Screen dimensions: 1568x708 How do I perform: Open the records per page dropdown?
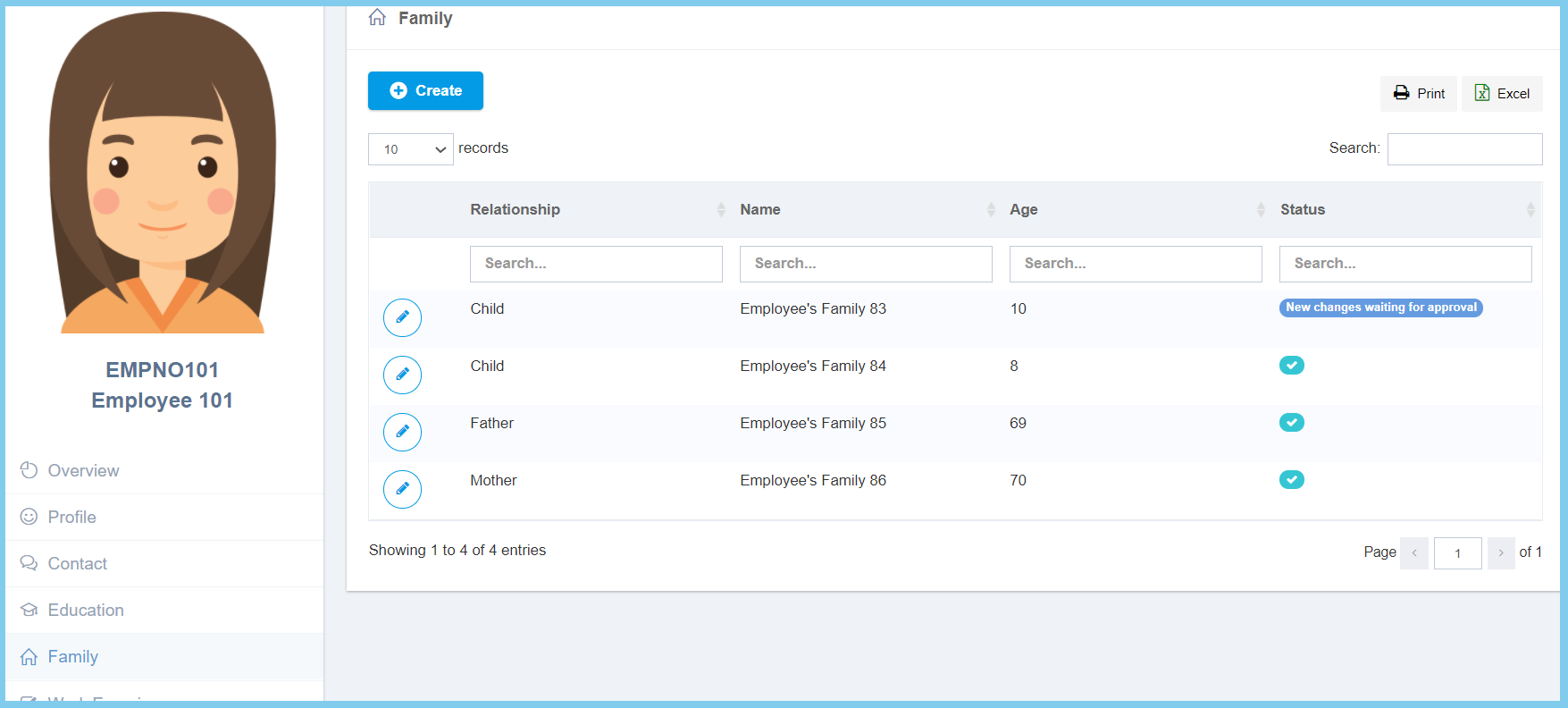[410, 149]
